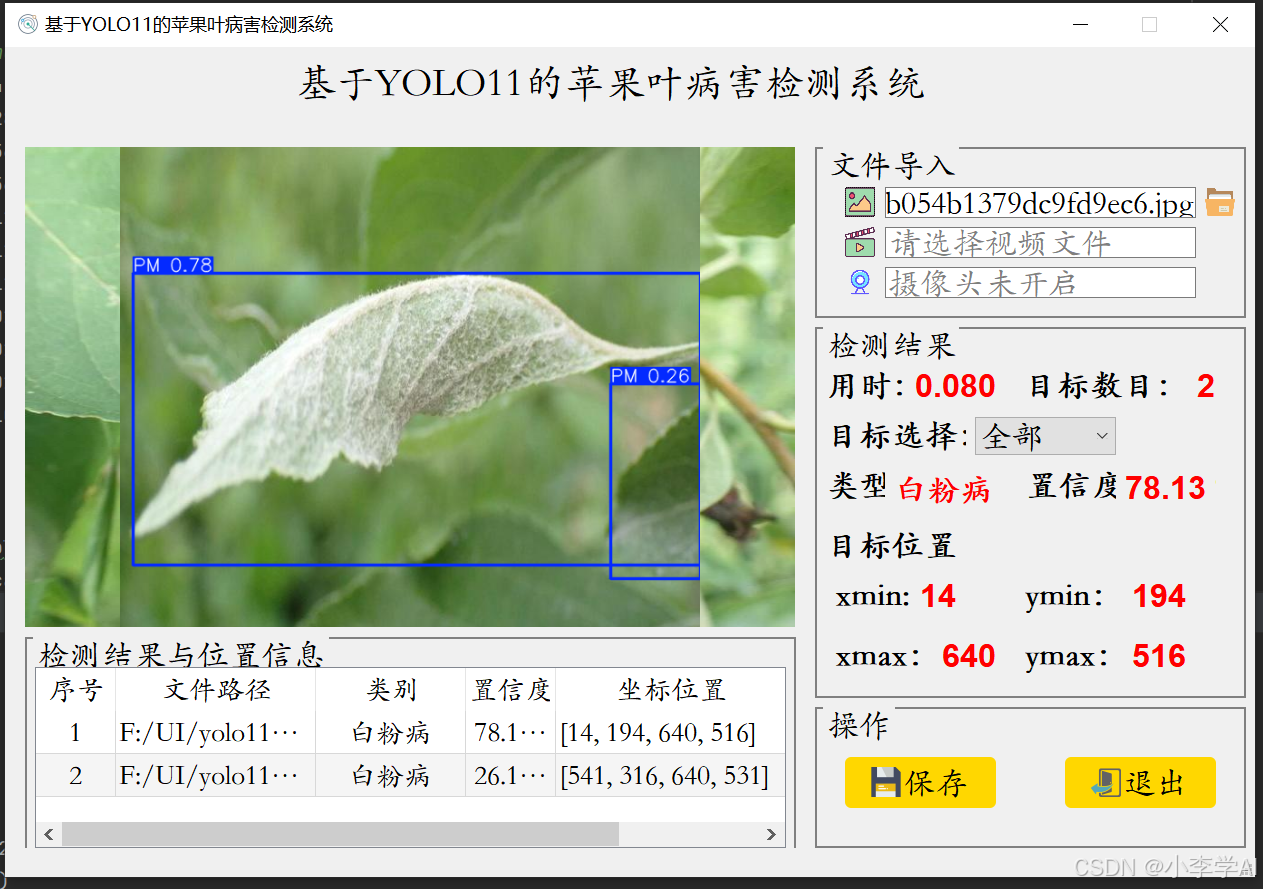The height and width of the screenshot is (889, 1263).
Task: Close the detection system window
Action: point(1220,25)
